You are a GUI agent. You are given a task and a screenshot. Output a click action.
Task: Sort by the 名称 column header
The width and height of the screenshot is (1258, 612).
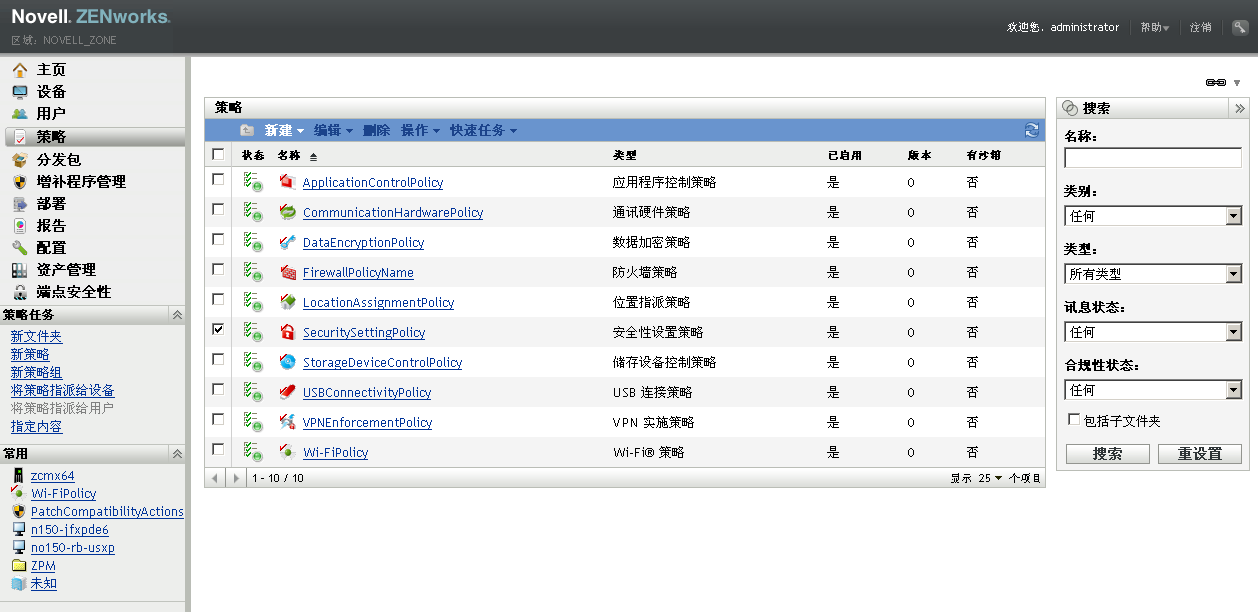pyautogui.click(x=289, y=155)
